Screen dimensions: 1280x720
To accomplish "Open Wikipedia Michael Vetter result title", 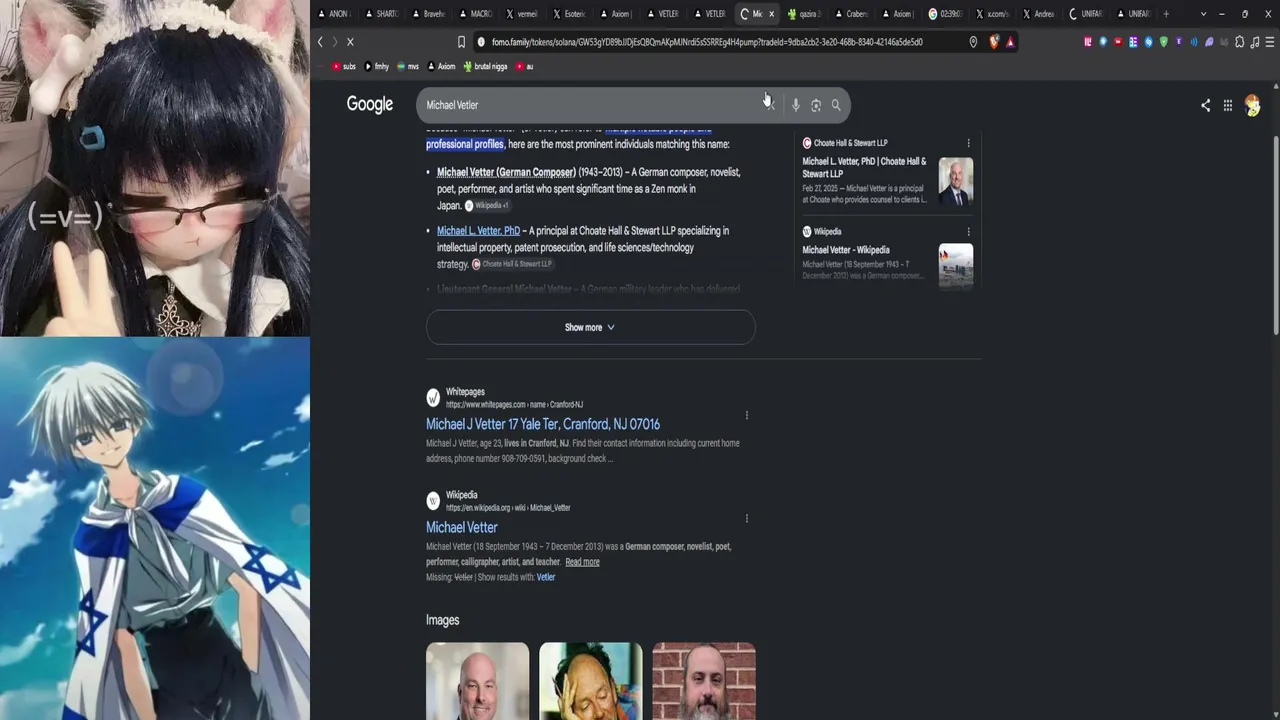I will tap(462, 527).
